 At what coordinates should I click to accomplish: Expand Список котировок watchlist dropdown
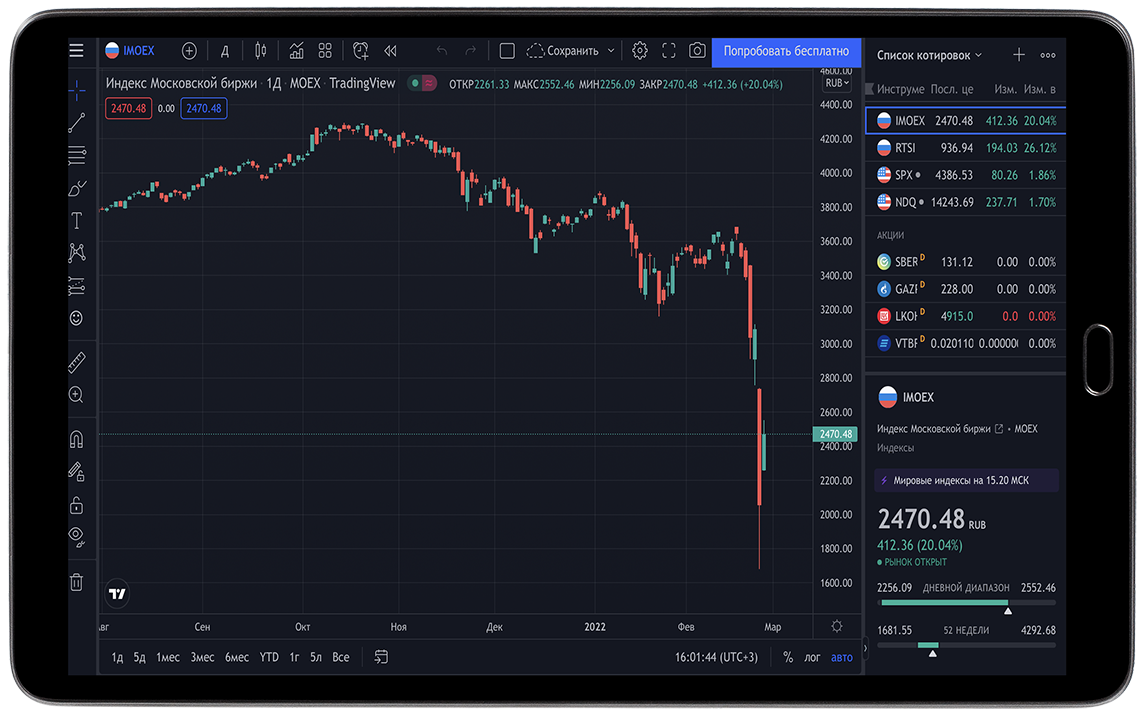(x=929, y=55)
